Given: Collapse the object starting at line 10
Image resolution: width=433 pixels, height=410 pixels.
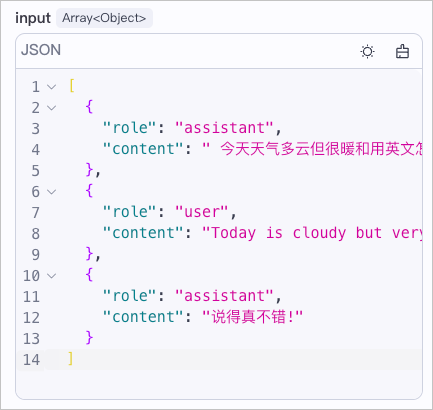Looking at the screenshot, I should tap(51, 276).
